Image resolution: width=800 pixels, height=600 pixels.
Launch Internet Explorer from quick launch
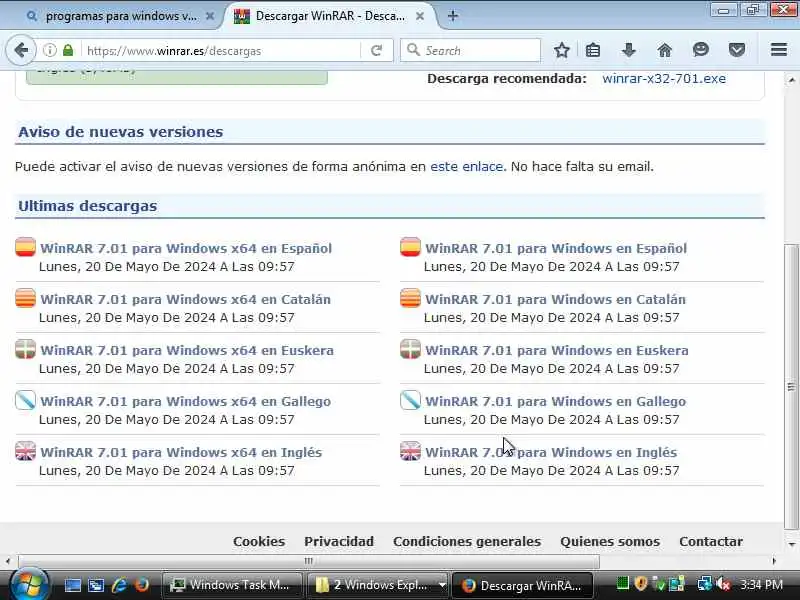point(119,585)
